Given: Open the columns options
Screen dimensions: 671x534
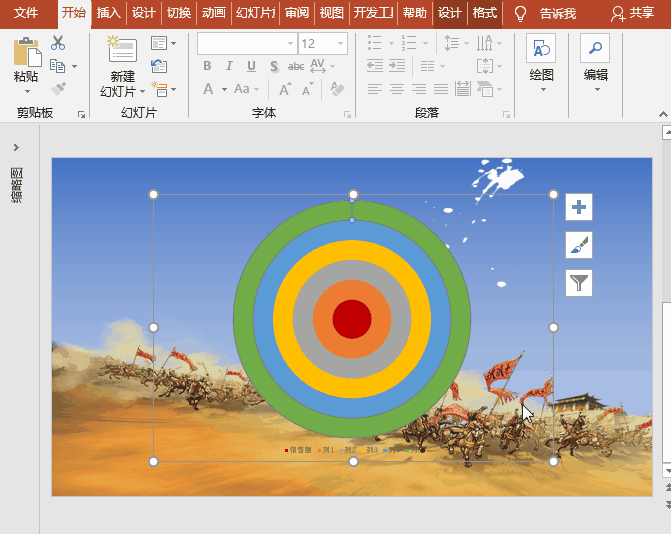Looking at the screenshot, I should [432, 66].
